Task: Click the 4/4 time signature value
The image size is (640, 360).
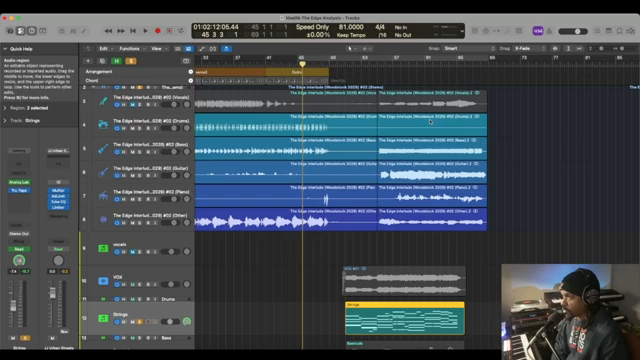Action: coord(380,27)
